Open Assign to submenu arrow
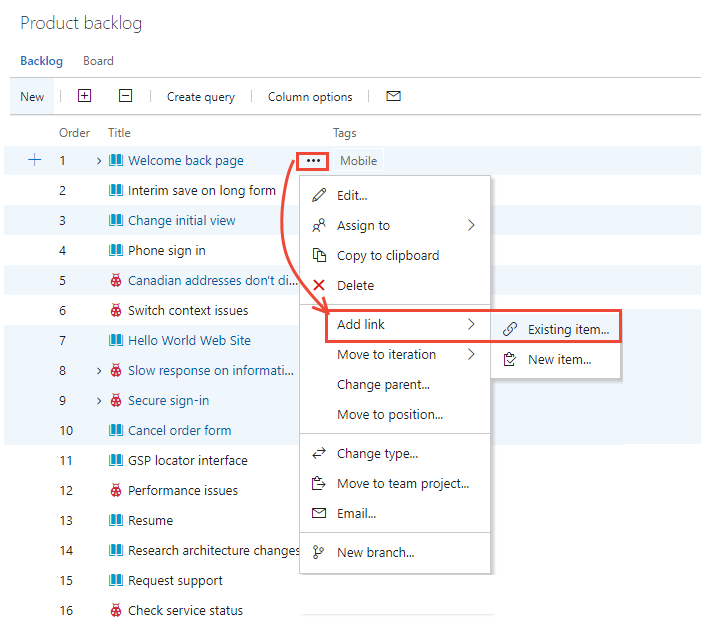The image size is (701, 630). pyautogui.click(x=471, y=225)
